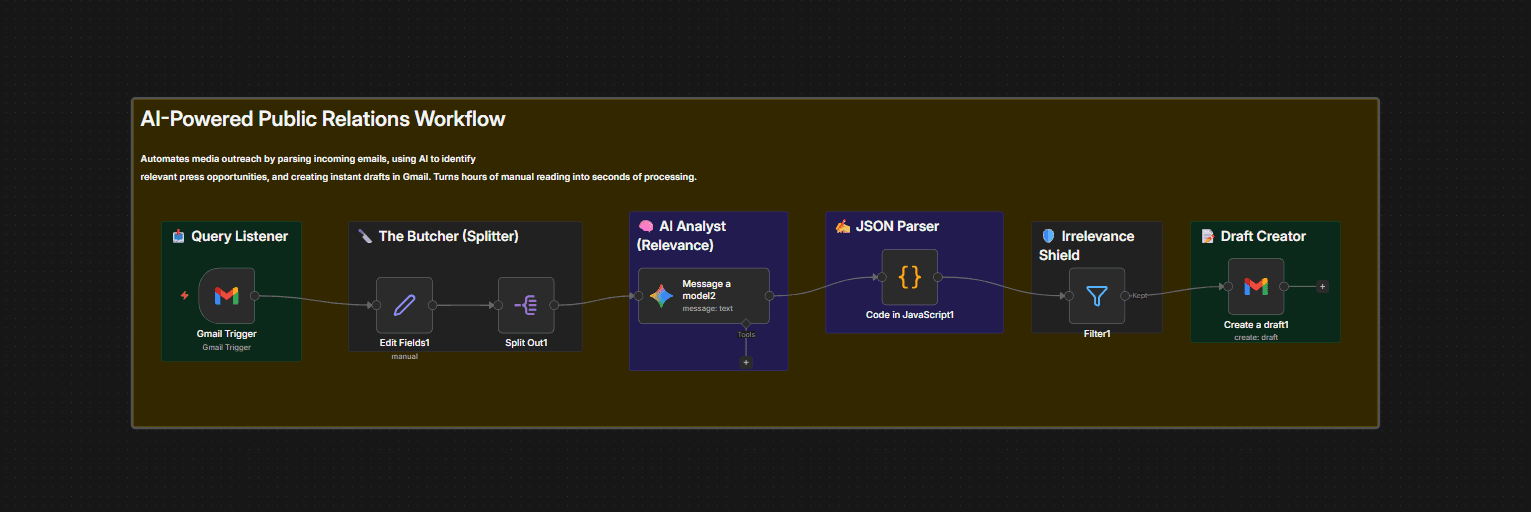Viewport: 1531px width, 512px height.
Task: Select the "JSON Parser" sticky note title
Action: tap(897, 227)
